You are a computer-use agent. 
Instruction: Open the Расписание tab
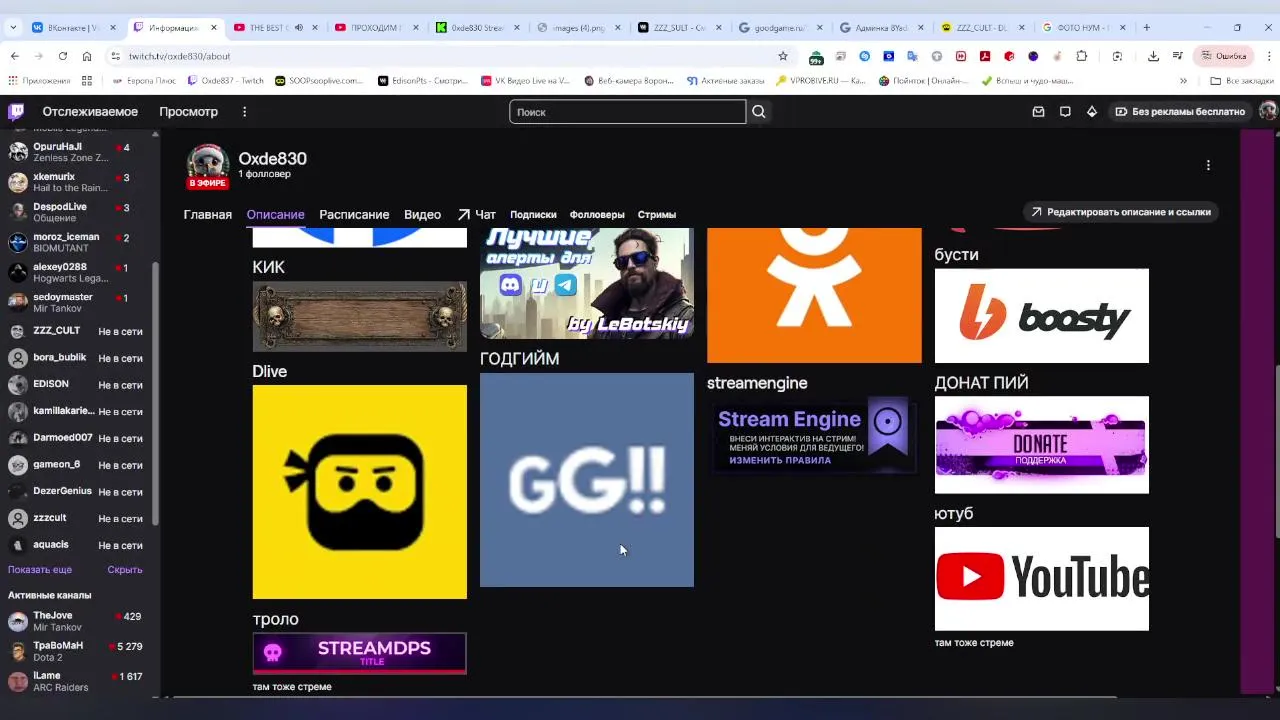coord(354,215)
